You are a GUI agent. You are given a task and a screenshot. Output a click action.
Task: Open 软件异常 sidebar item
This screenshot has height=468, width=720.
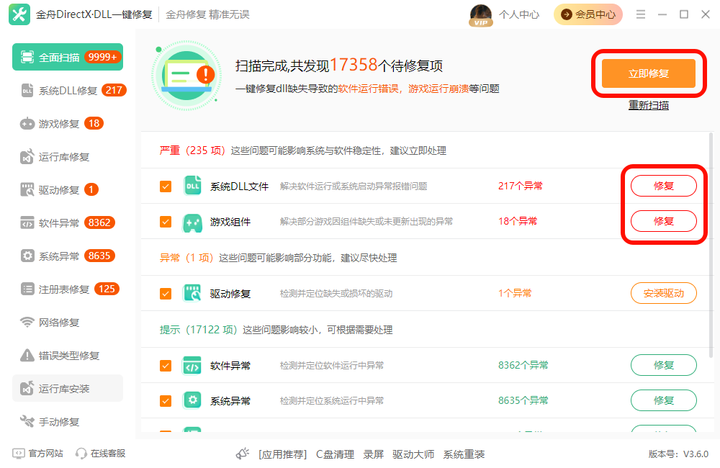click(x=68, y=223)
